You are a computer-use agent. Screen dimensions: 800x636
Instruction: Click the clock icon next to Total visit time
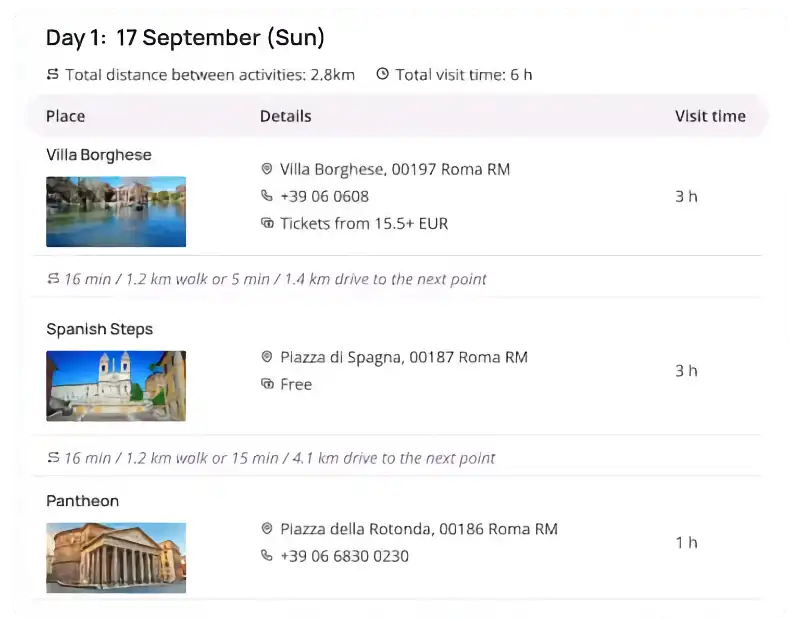(383, 74)
